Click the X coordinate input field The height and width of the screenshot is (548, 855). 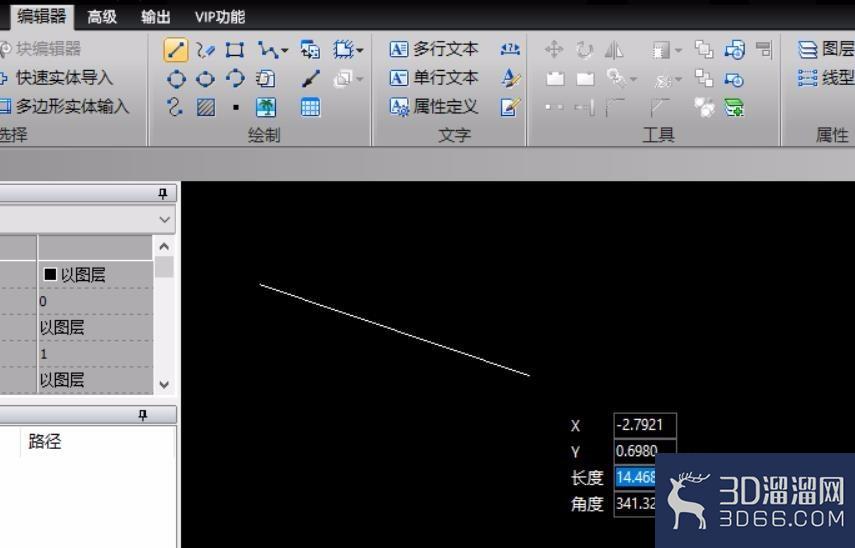645,425
